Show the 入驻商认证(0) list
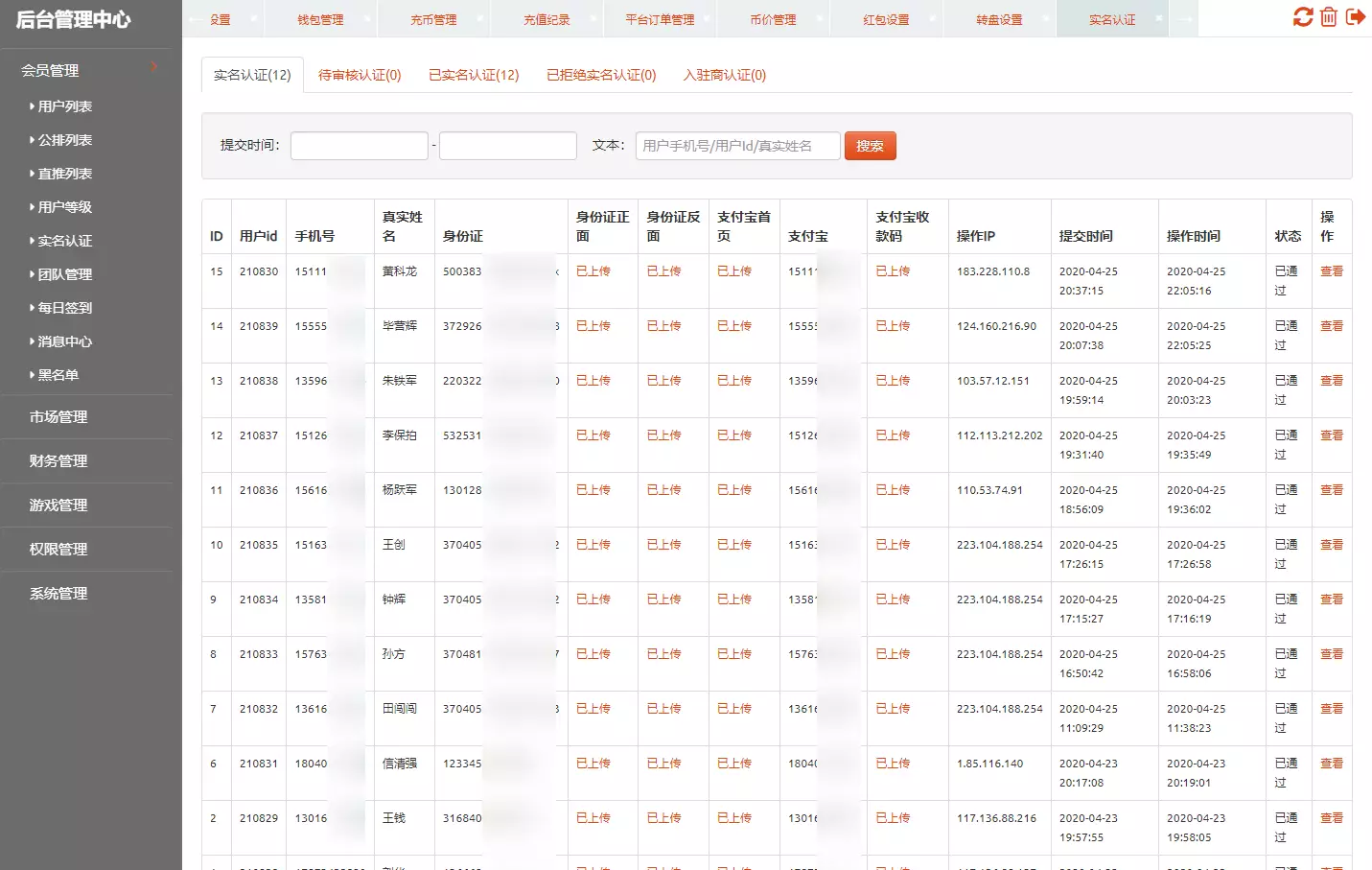This screenshot has width=1372, height=870. (725, 75)
